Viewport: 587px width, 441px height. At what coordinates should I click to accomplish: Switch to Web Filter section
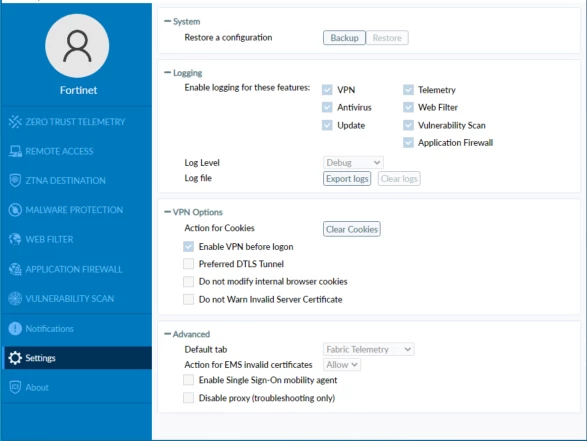pyautogui.click(x=49, y=239)
